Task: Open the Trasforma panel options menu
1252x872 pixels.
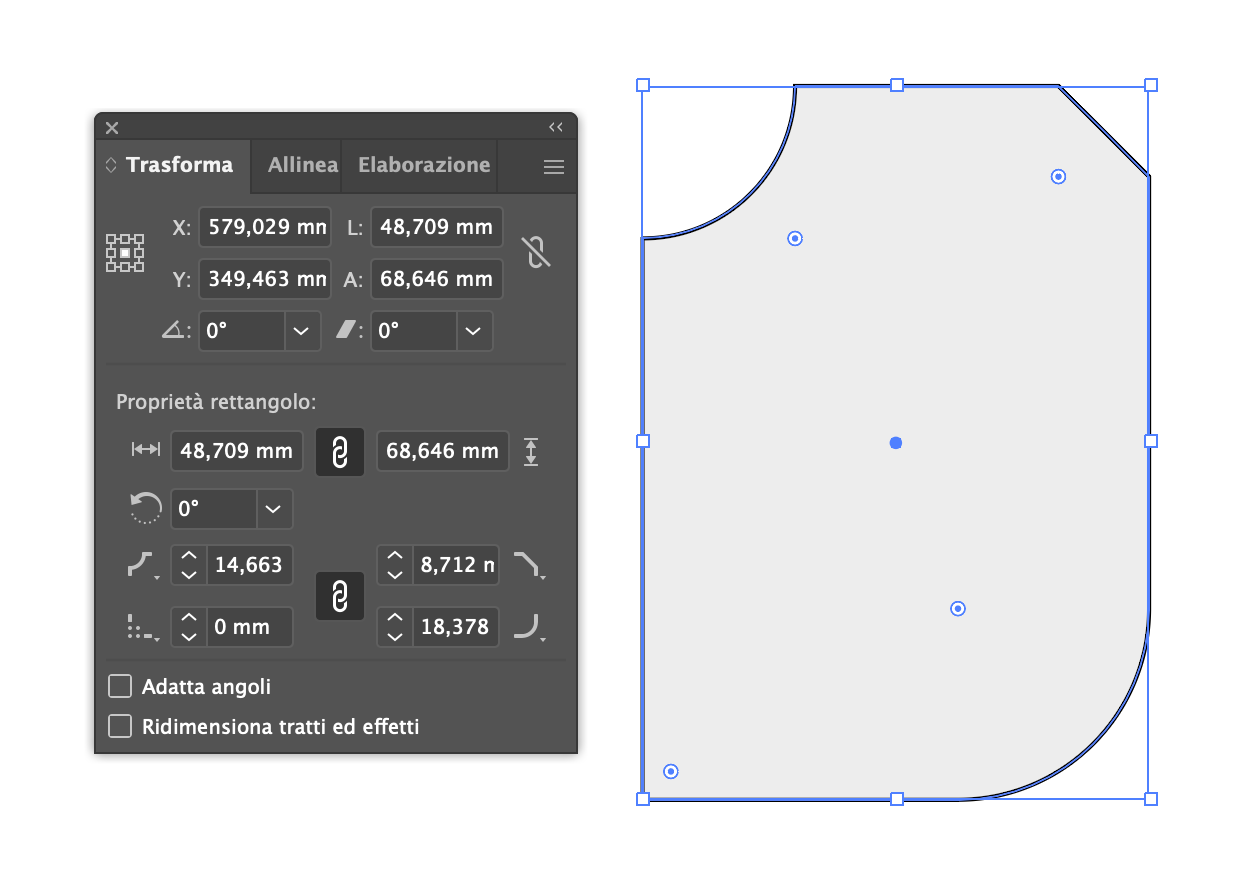Action: (x=554, y=167)
